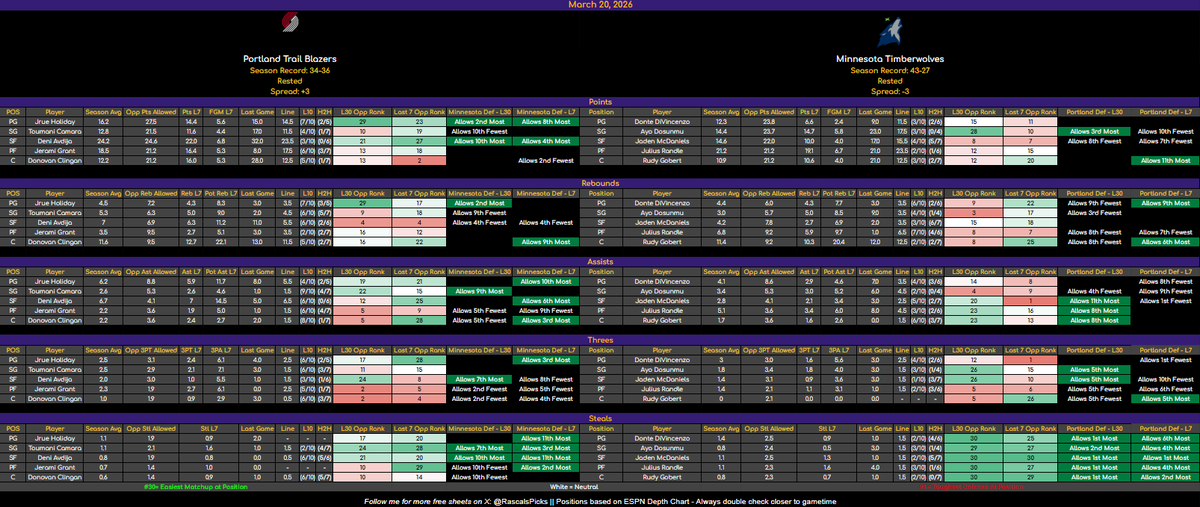Click Donovan Clingan in the Rebounds table

coord(55,242)
